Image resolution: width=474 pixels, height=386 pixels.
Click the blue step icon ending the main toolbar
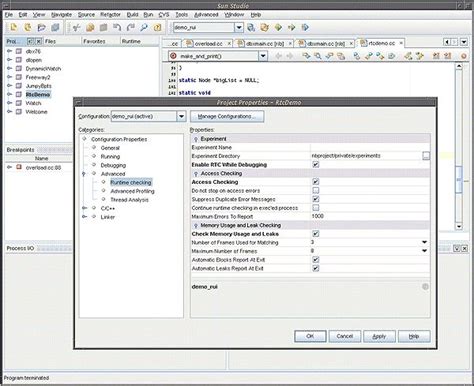coord(305,27)
